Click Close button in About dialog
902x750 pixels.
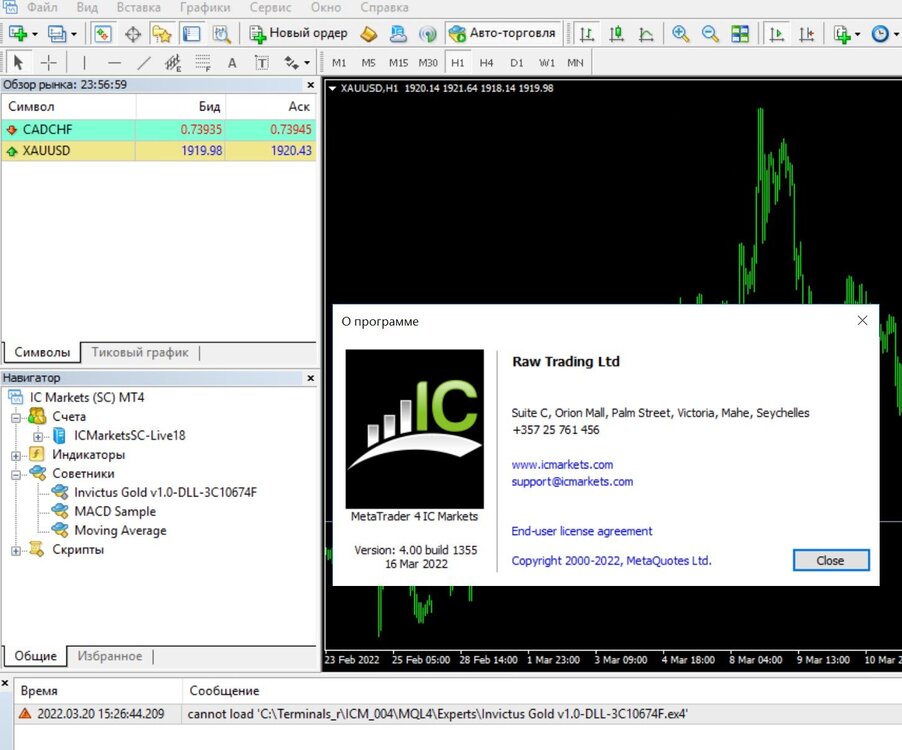pyautogui.click(x=831, y=560)
